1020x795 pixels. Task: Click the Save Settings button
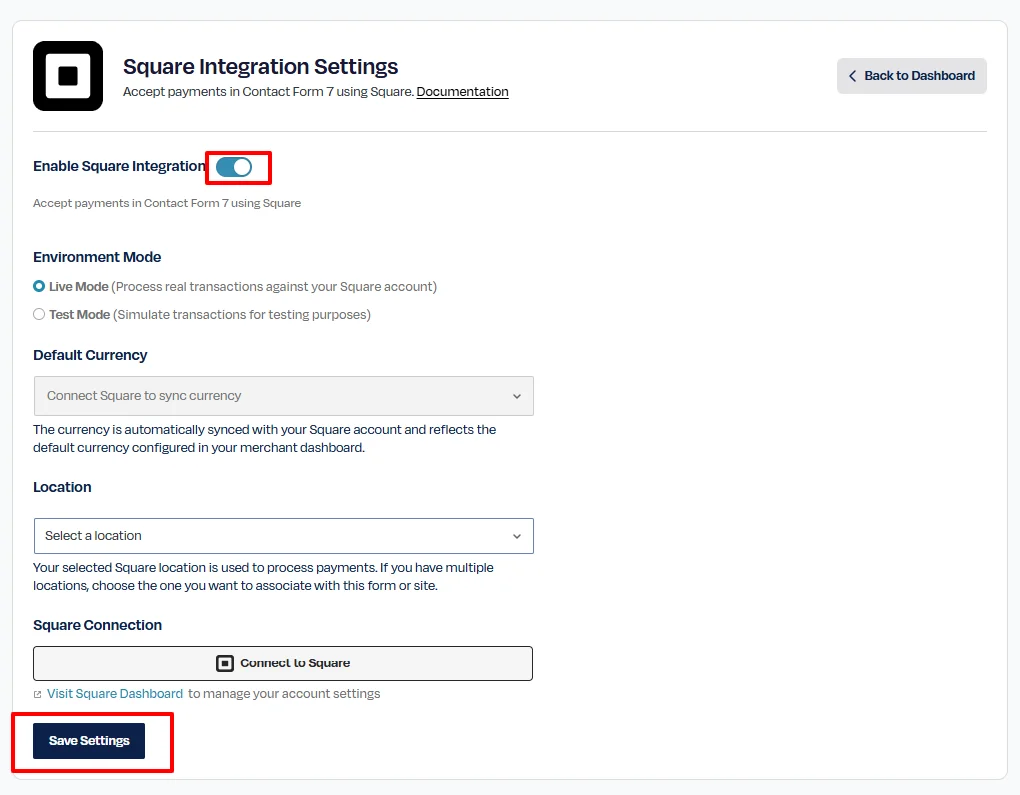pyautogui.click(x=89, y=740)
